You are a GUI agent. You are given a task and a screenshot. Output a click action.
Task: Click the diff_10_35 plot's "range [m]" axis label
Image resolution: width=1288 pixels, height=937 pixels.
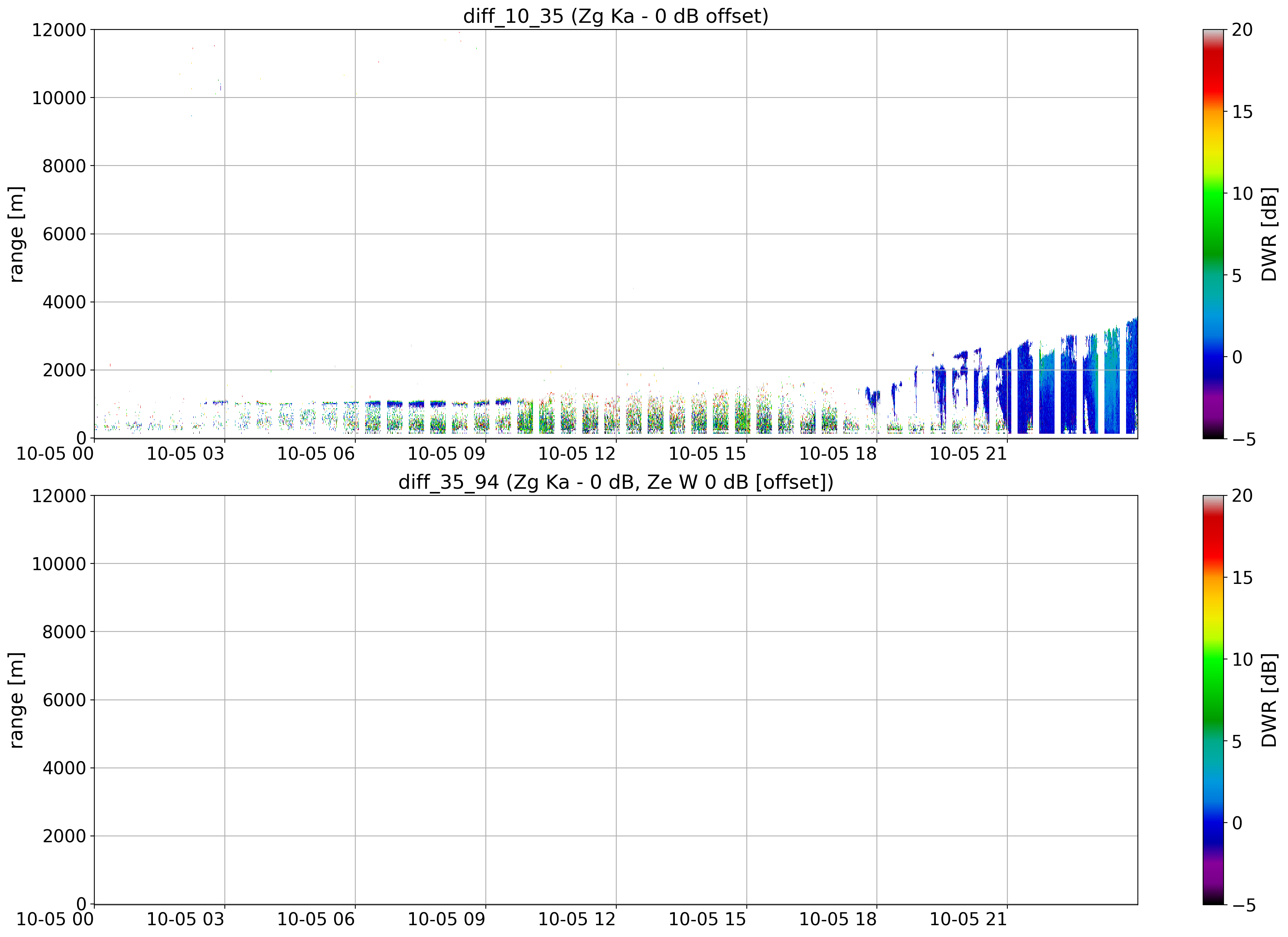pyautogui.click(x=16, y=234)
